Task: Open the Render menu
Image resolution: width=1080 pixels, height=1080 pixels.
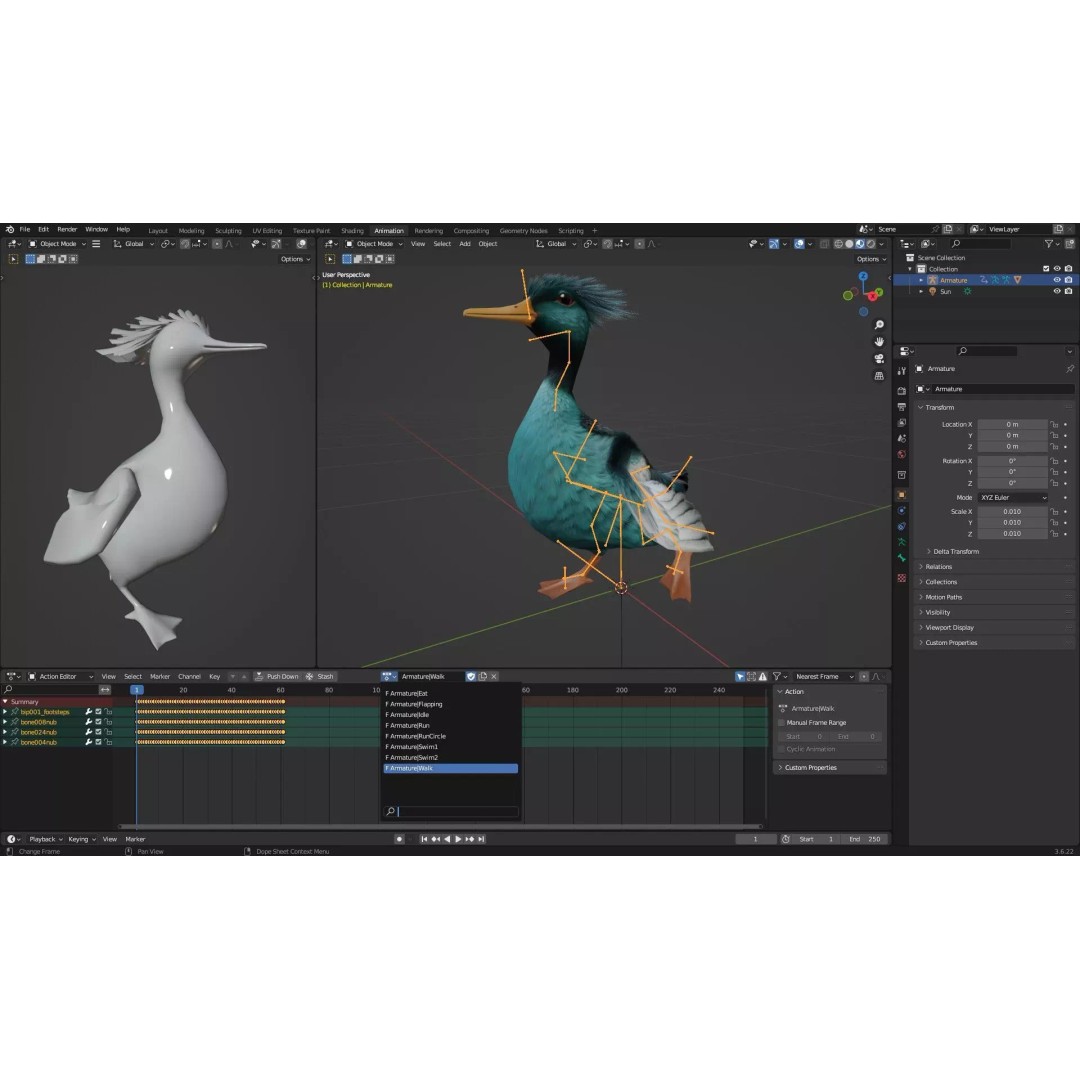Action: [x=67, y=229]
